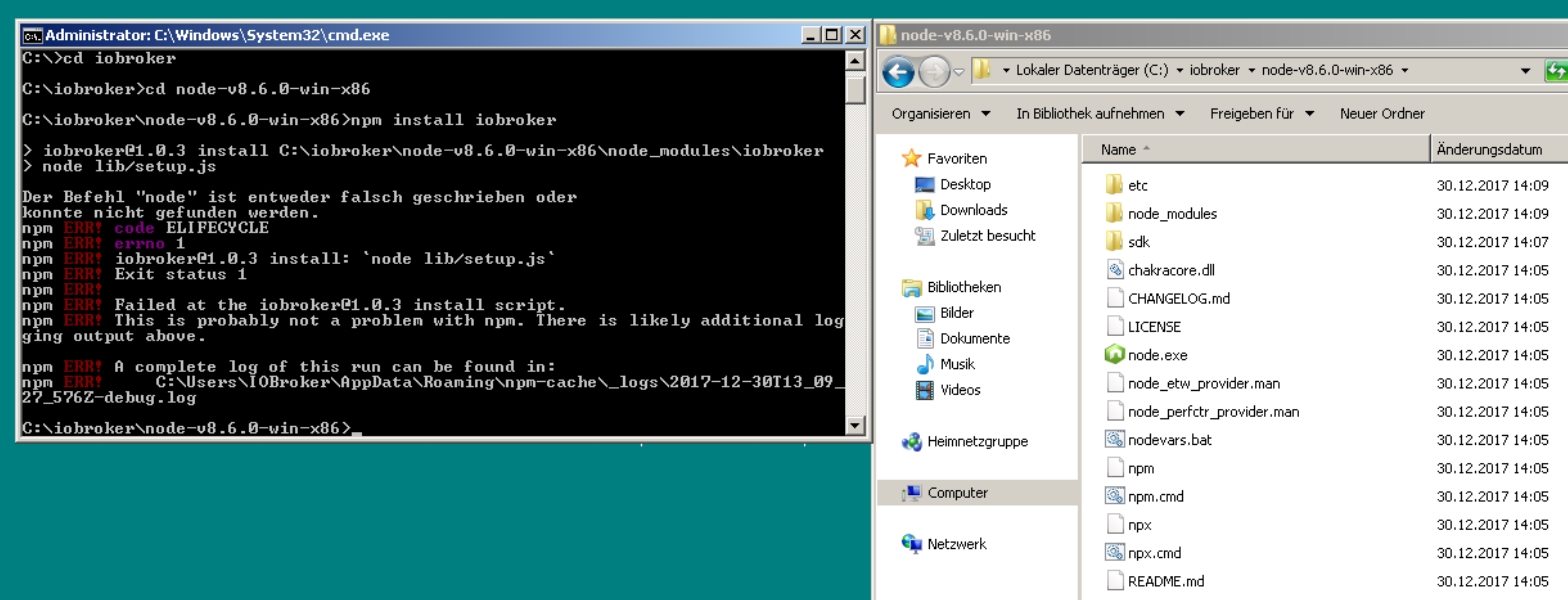This screenshot has height=600, width=1568.
Task: Select the node_etw_provider.man file
Action: (1203, 383)
